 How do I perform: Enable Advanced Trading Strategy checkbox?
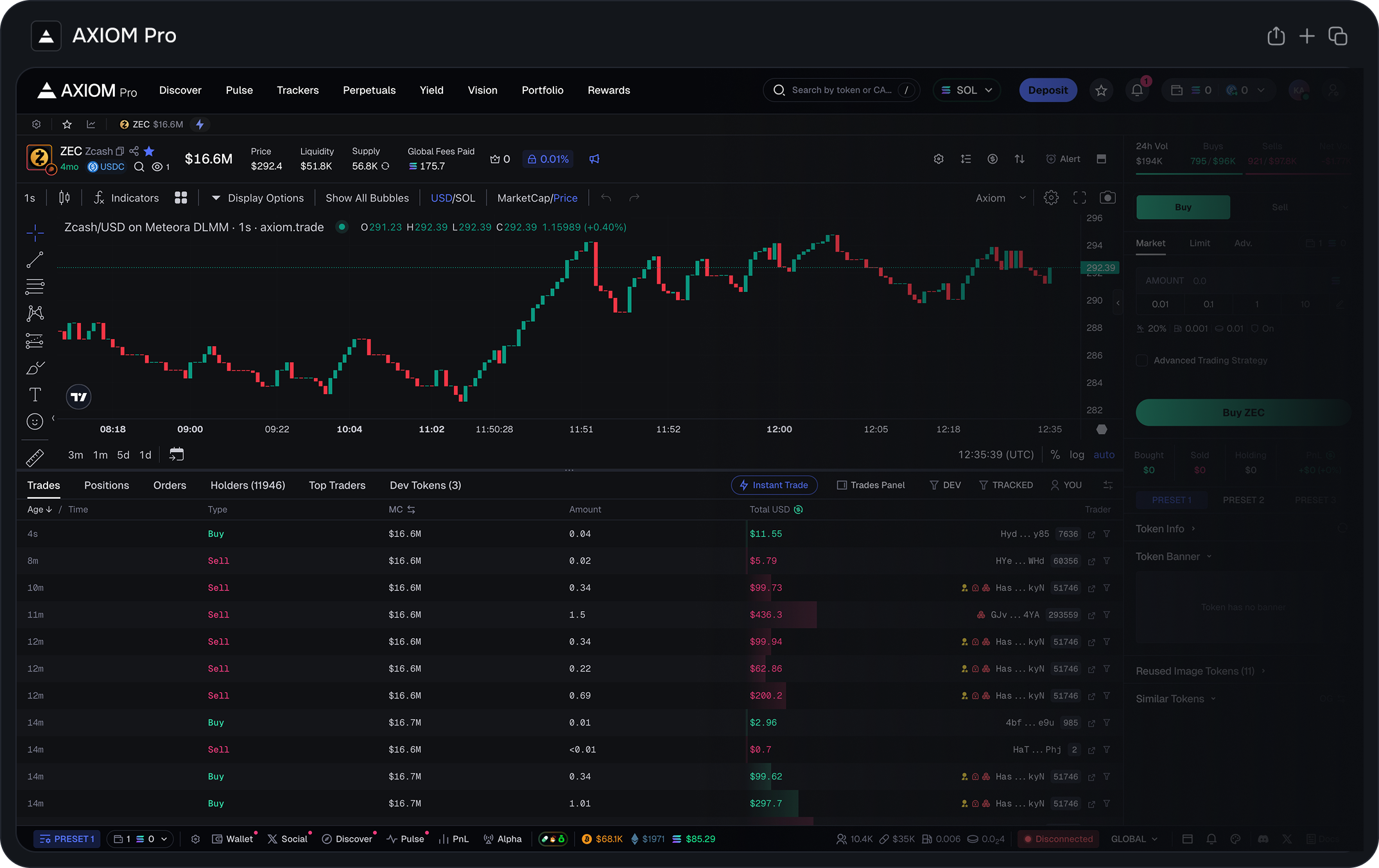[1142, 361]
